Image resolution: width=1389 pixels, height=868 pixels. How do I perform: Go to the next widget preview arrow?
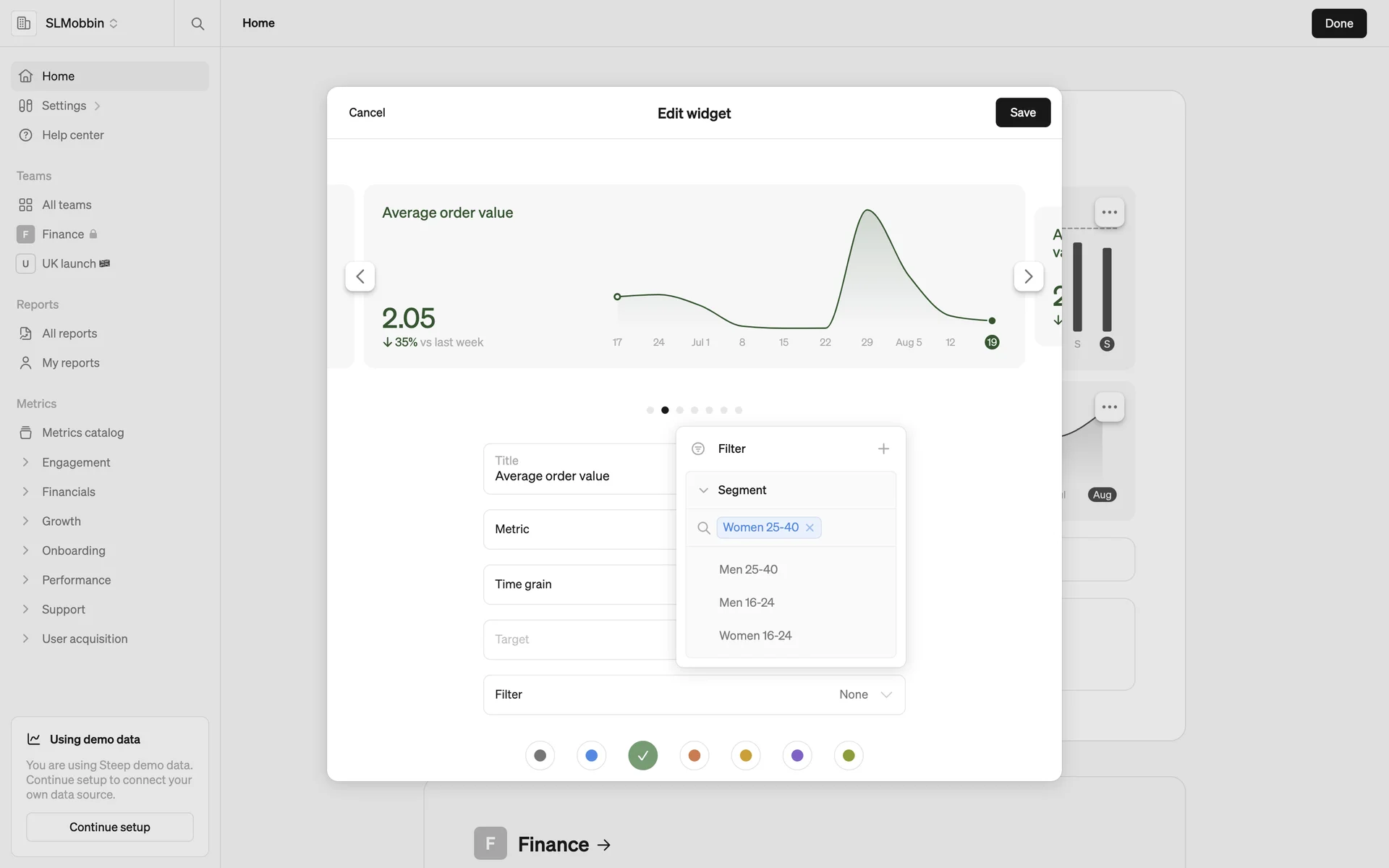click(x=1028, y=276)
